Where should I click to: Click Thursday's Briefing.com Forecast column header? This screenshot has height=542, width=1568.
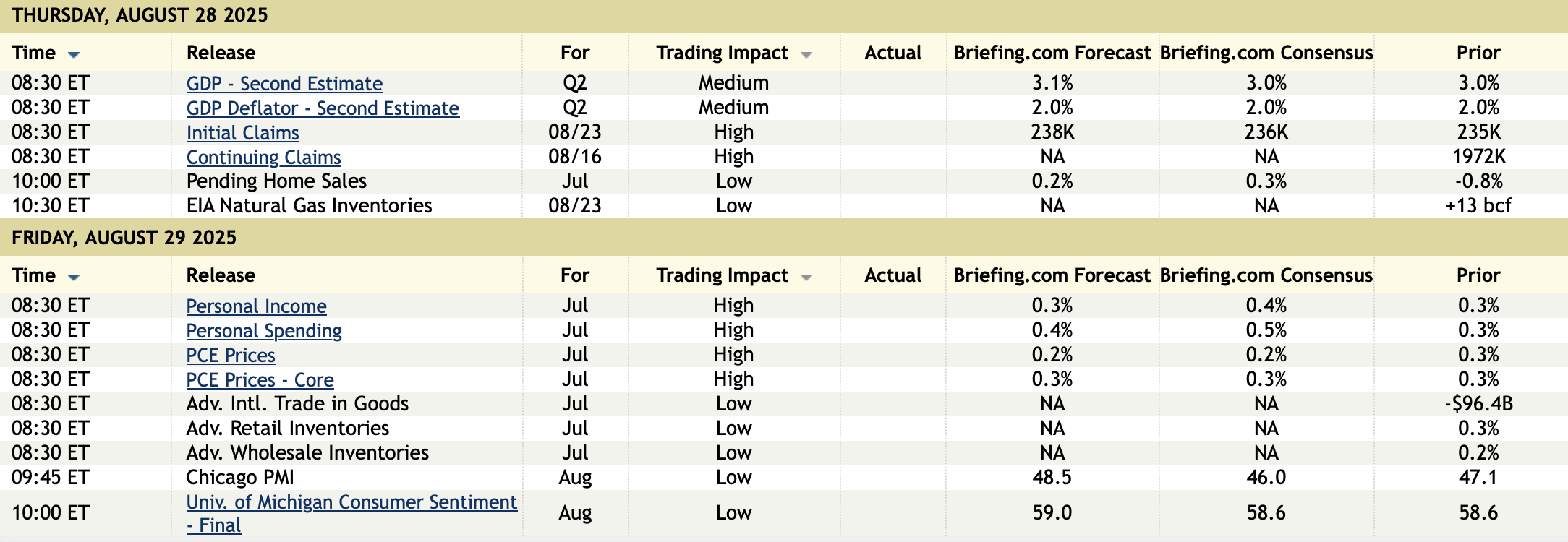[x=1052, y=53]
